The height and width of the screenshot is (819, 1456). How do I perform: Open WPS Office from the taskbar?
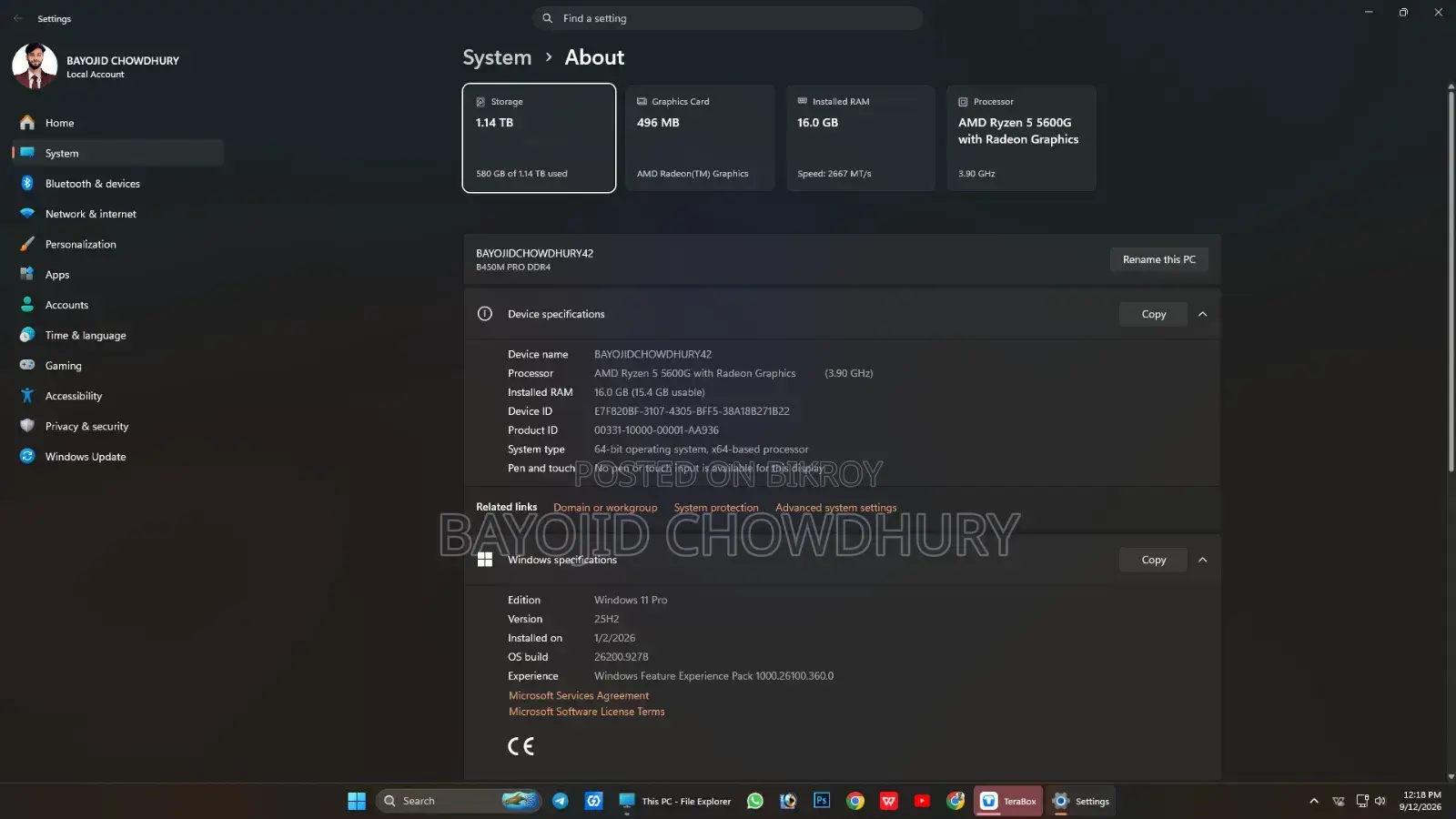point(889,801)
